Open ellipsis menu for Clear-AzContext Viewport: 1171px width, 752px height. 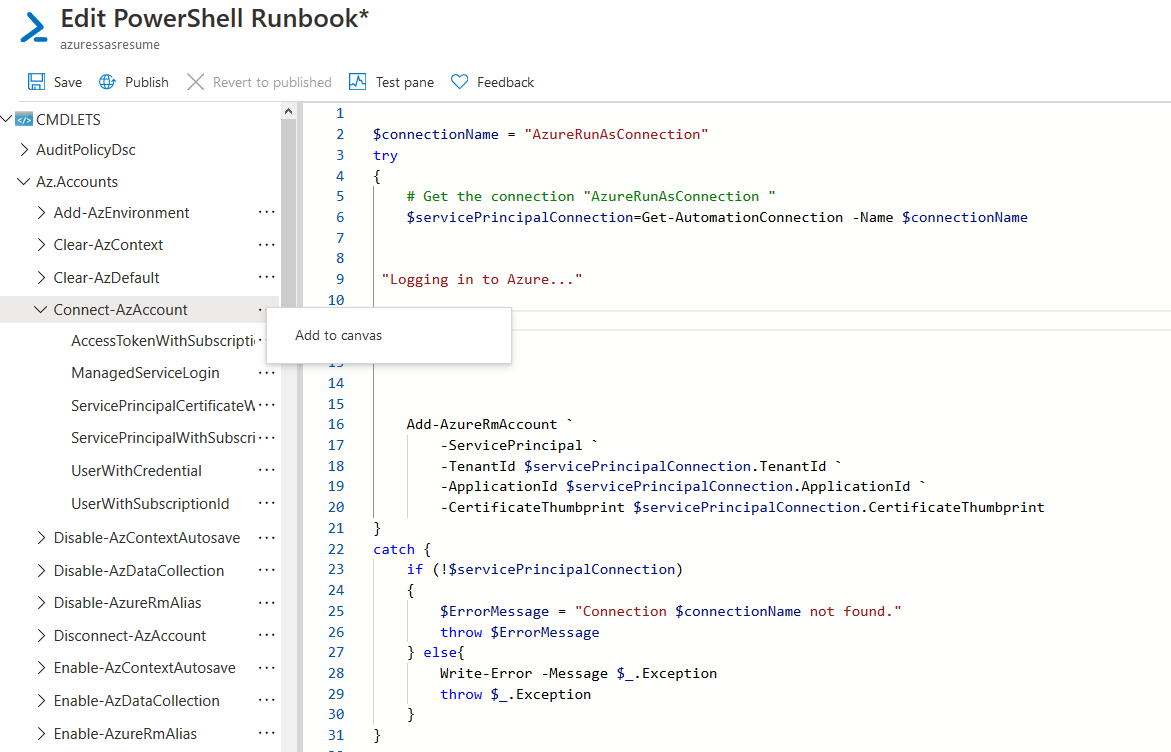click(x=266, y=245)
